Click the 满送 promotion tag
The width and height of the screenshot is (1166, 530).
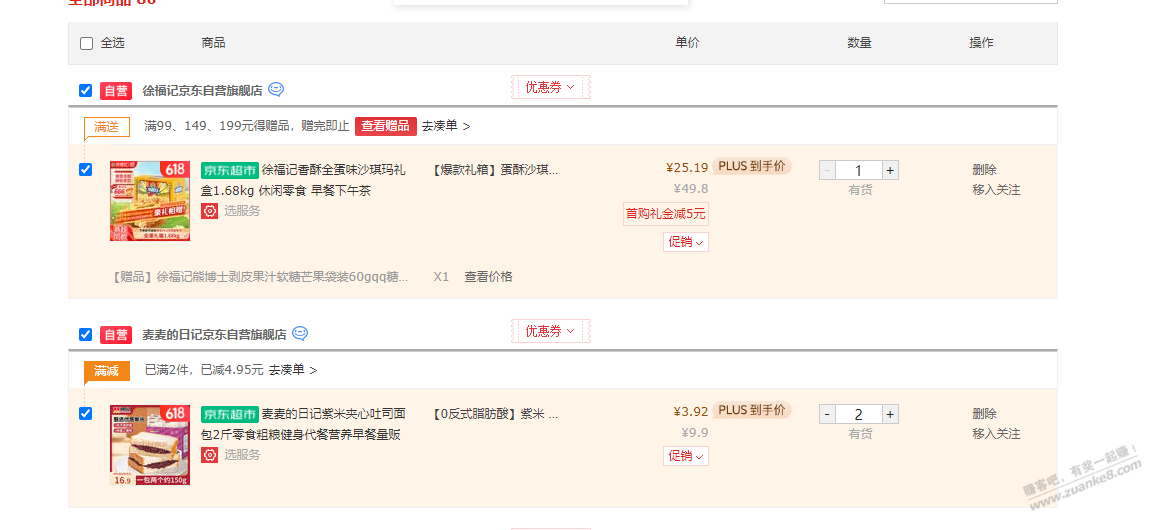pyautogui.click(x=107, y=127)
